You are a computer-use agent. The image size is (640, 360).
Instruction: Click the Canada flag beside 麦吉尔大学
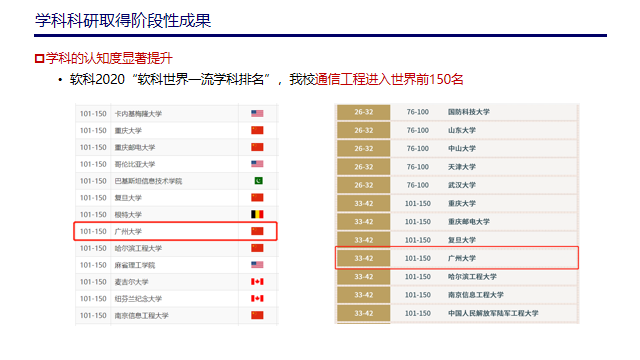pyautogui.click(x=257, y=282)
